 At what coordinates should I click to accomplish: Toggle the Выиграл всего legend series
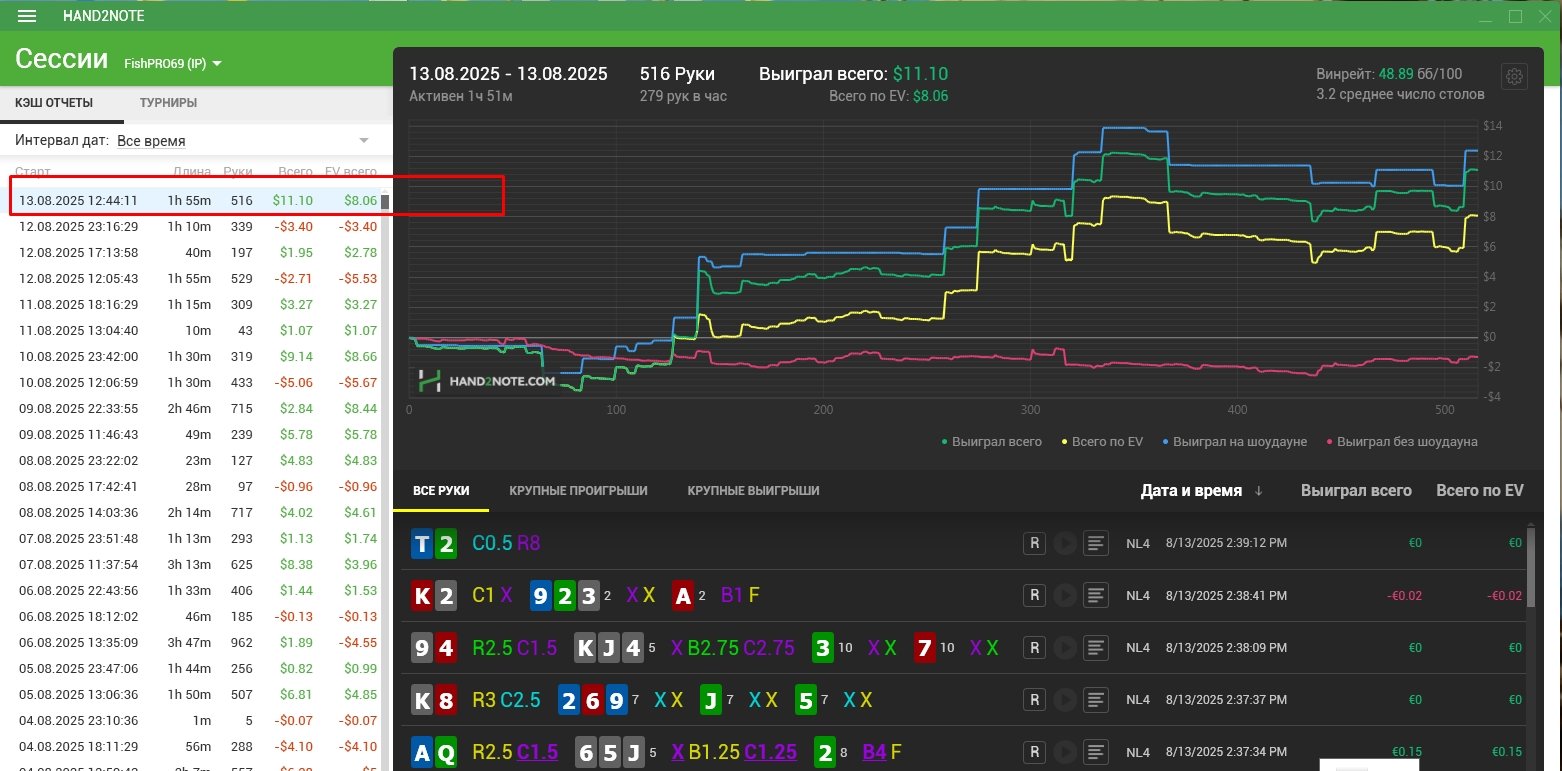993,441
